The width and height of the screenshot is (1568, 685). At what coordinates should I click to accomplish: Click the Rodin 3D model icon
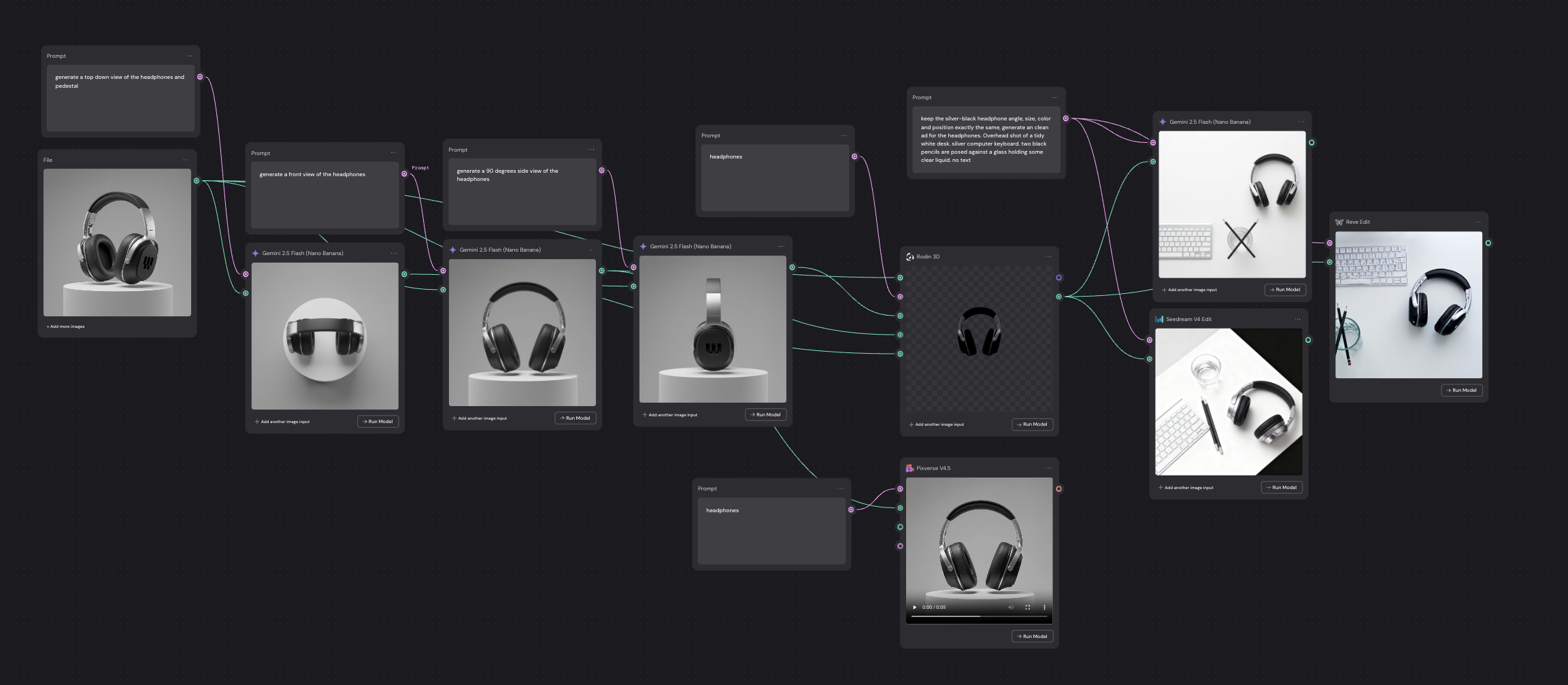coord(910,256)
